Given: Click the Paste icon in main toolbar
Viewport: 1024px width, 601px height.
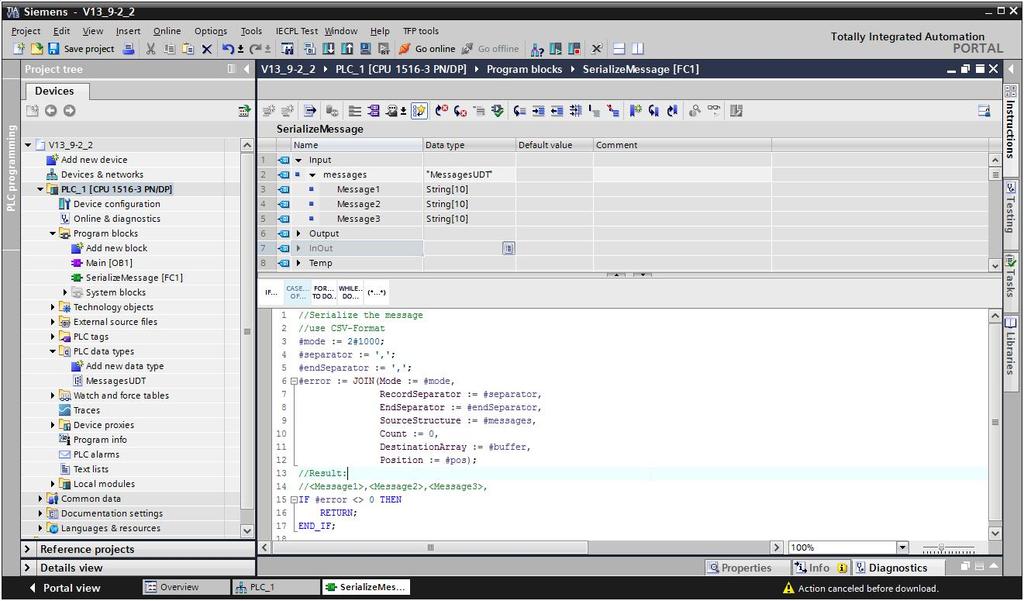Looking at the screenshot, I should point(188,49).
